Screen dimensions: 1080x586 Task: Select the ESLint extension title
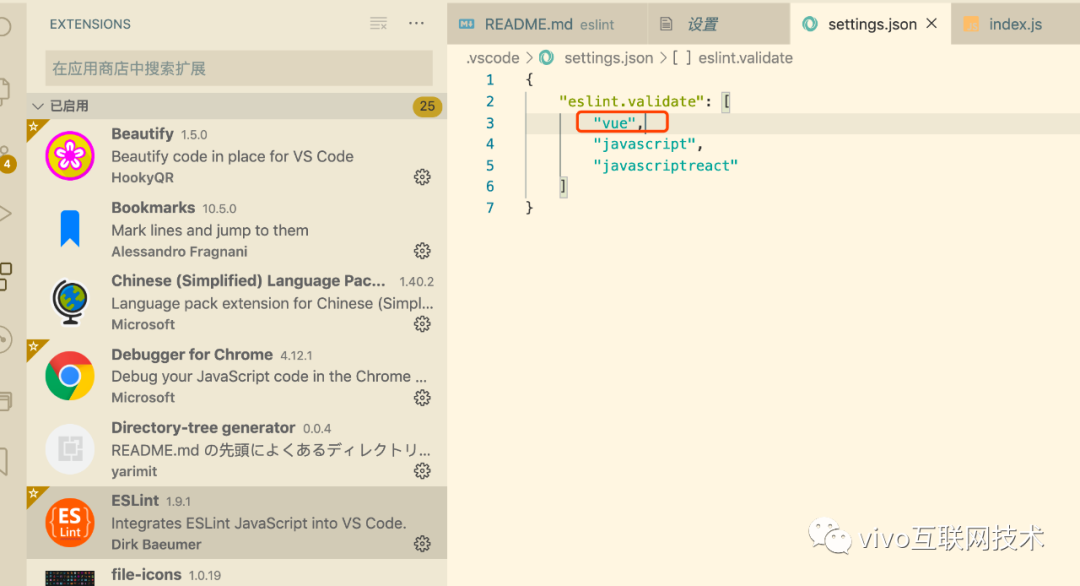tap(135, 501)
